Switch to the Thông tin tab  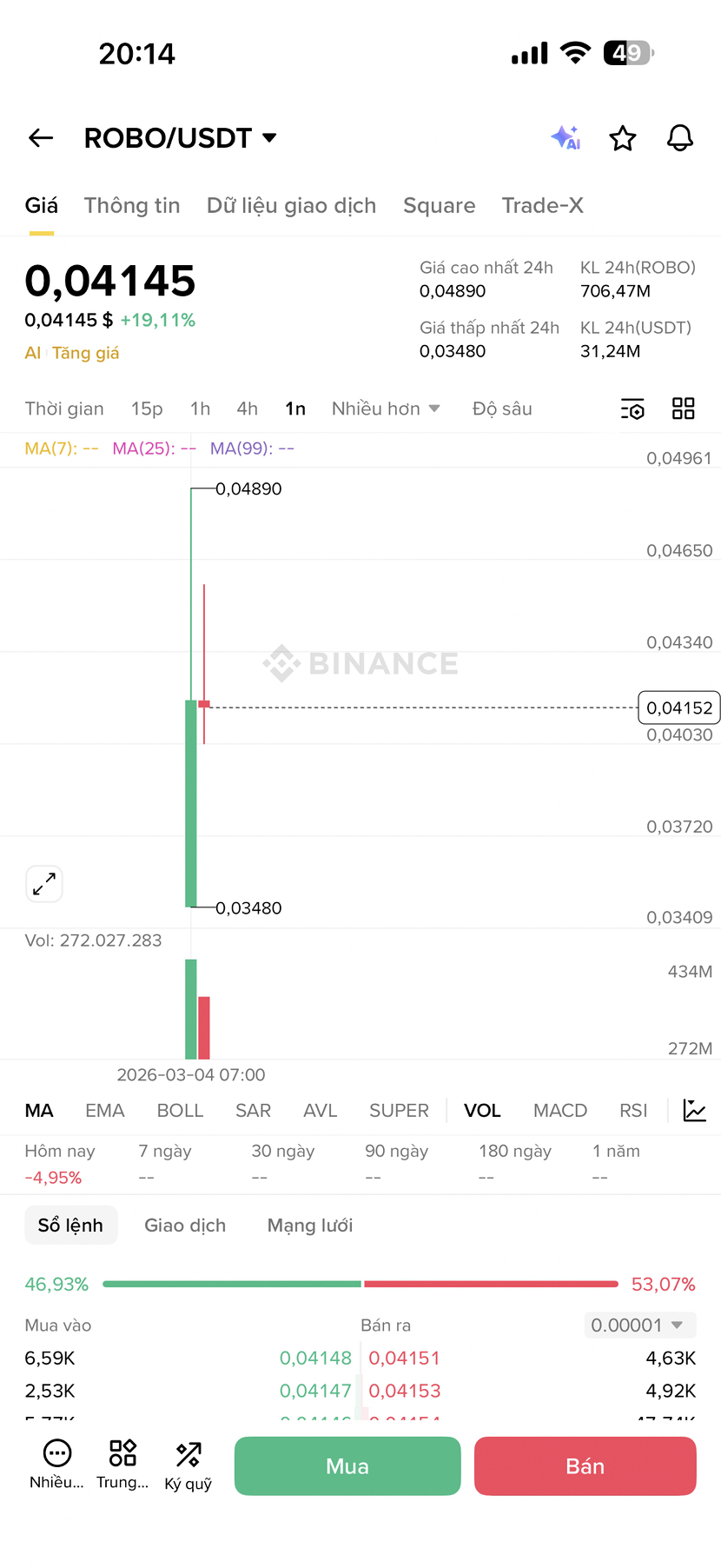tap(132, 206)
